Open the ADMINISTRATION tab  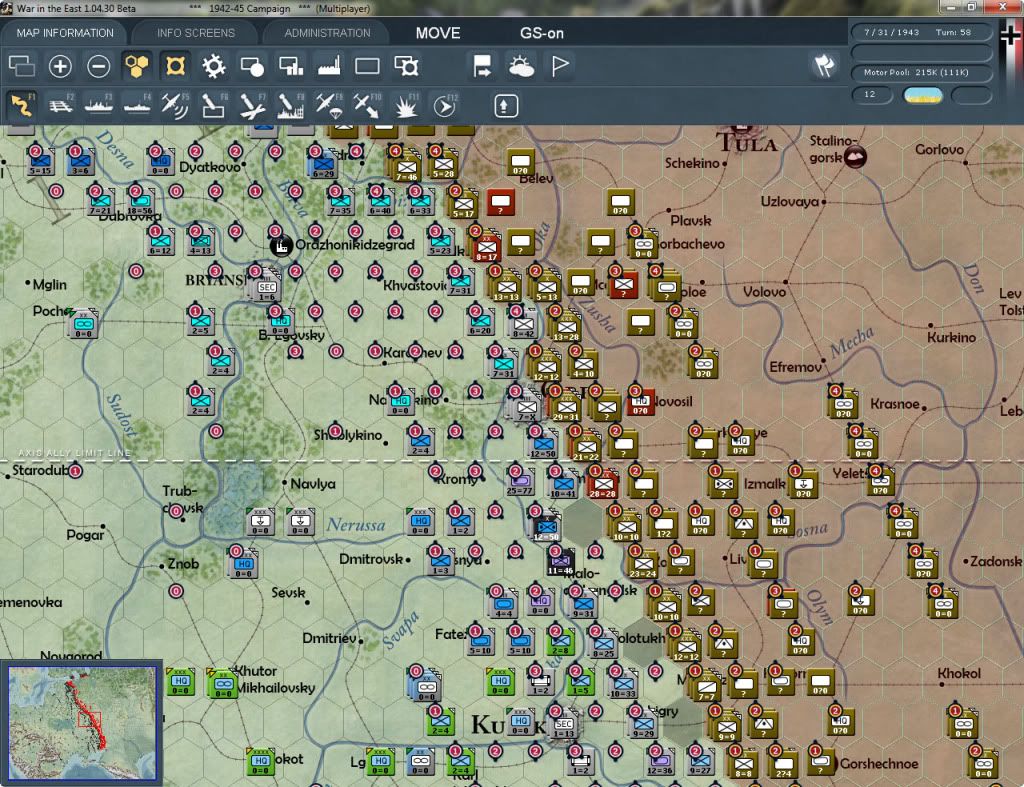[327, 33]
